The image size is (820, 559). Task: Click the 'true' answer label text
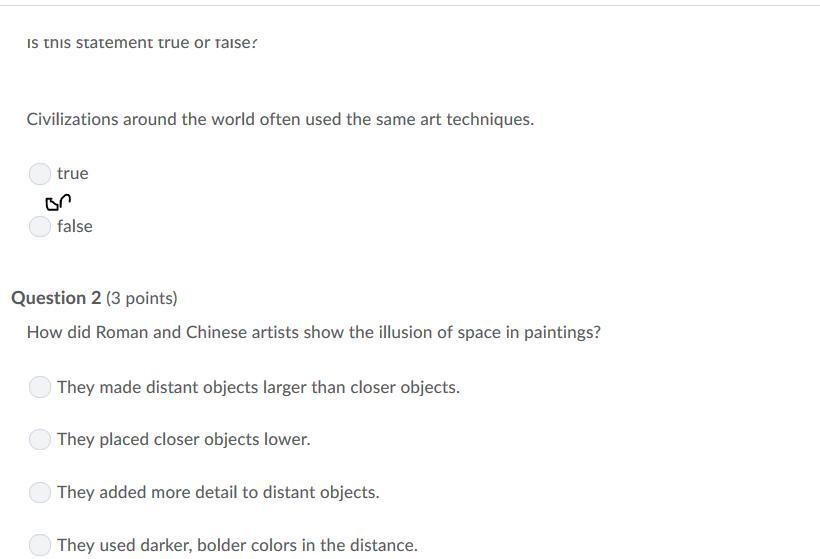pyautogui.click(x=73, y=174)
